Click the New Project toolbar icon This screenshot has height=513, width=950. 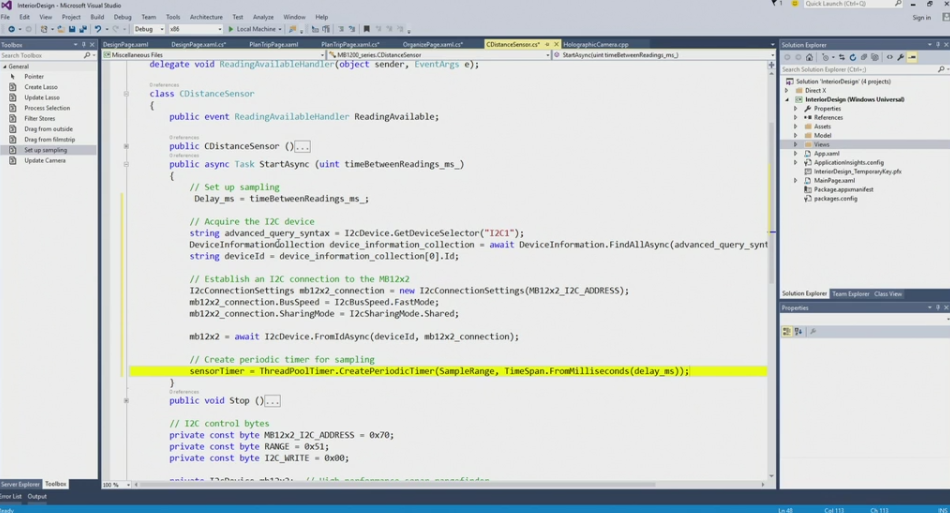[x=44, y=29]
